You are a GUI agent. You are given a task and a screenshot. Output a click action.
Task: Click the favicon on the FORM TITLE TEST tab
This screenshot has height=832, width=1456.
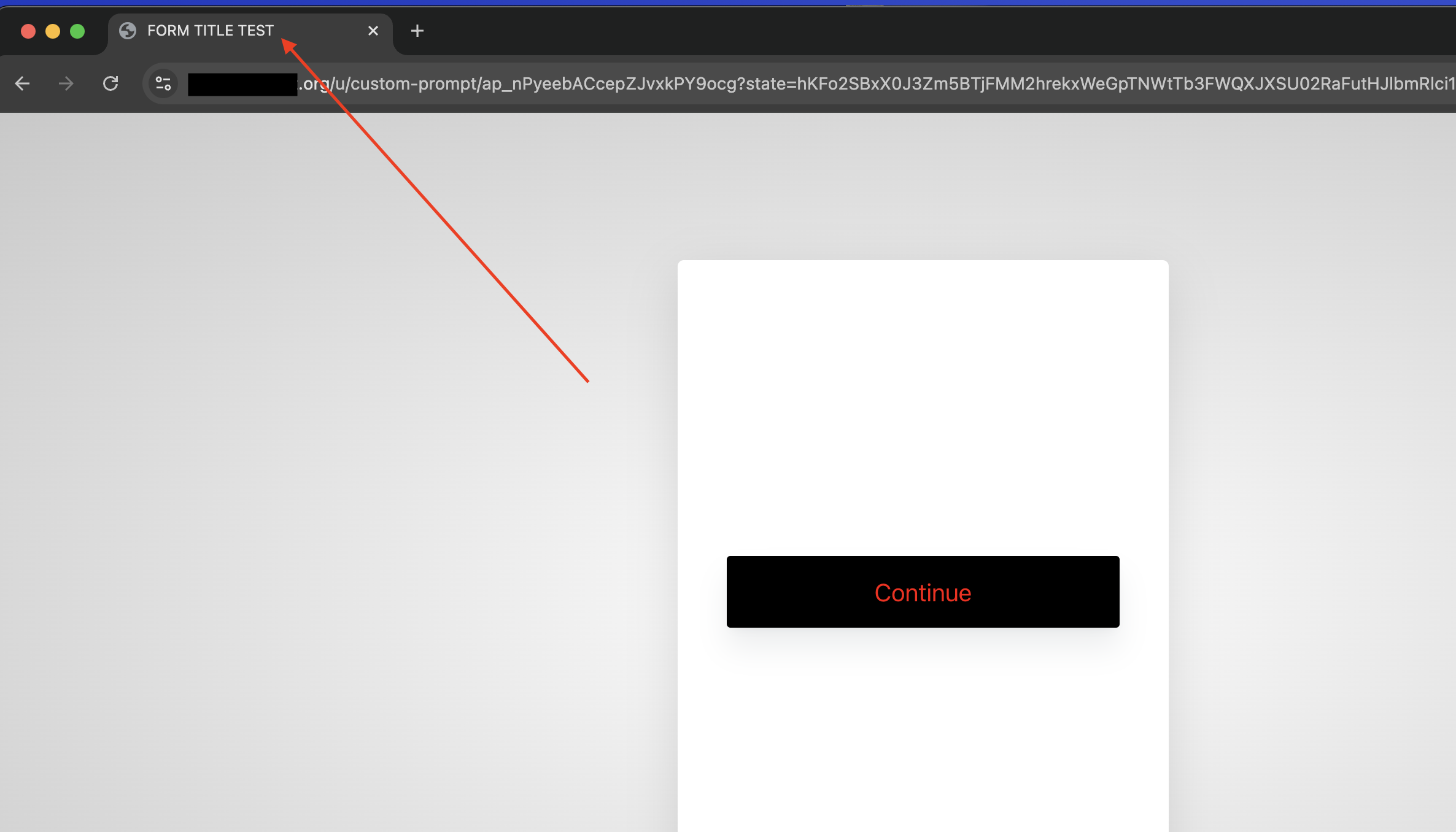(x=127, y=31)
